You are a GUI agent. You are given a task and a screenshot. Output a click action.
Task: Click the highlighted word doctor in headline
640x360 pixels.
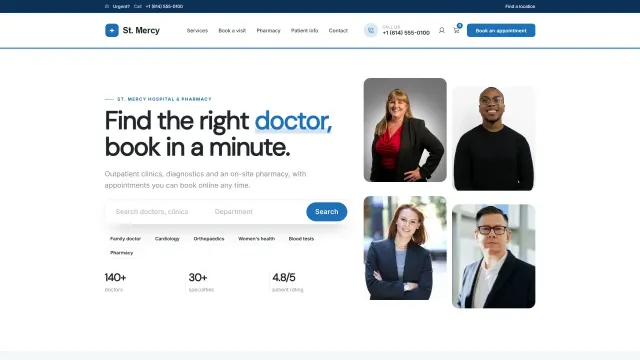[x=293, y=121]
